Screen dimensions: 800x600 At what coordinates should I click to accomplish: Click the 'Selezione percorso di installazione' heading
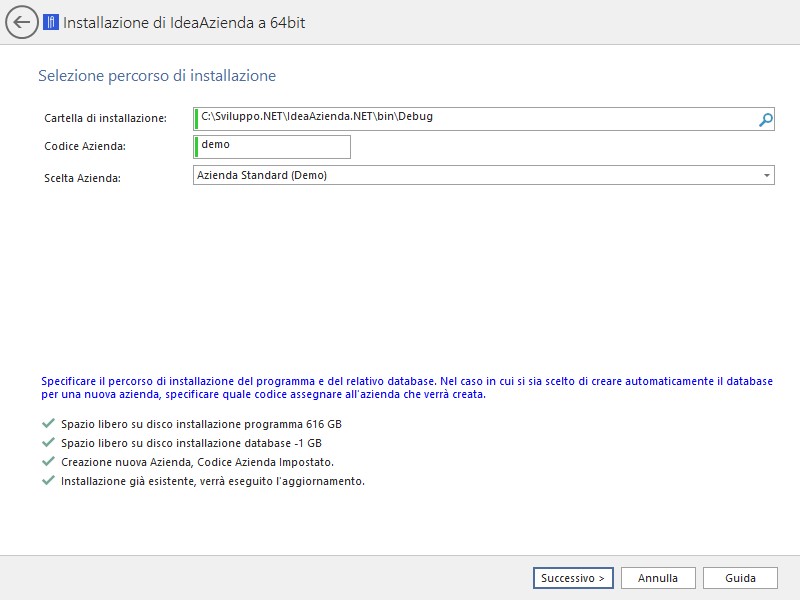point(157,76)
